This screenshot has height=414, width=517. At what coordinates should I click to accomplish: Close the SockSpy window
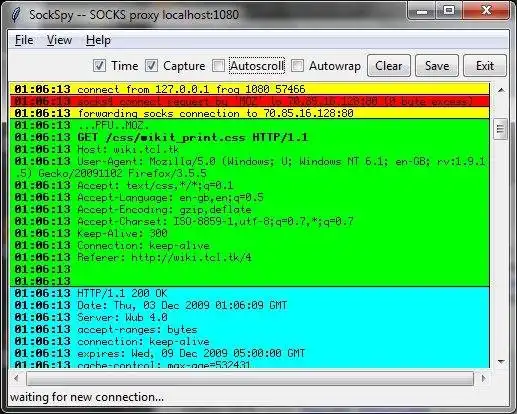click(x=486, y=12)
